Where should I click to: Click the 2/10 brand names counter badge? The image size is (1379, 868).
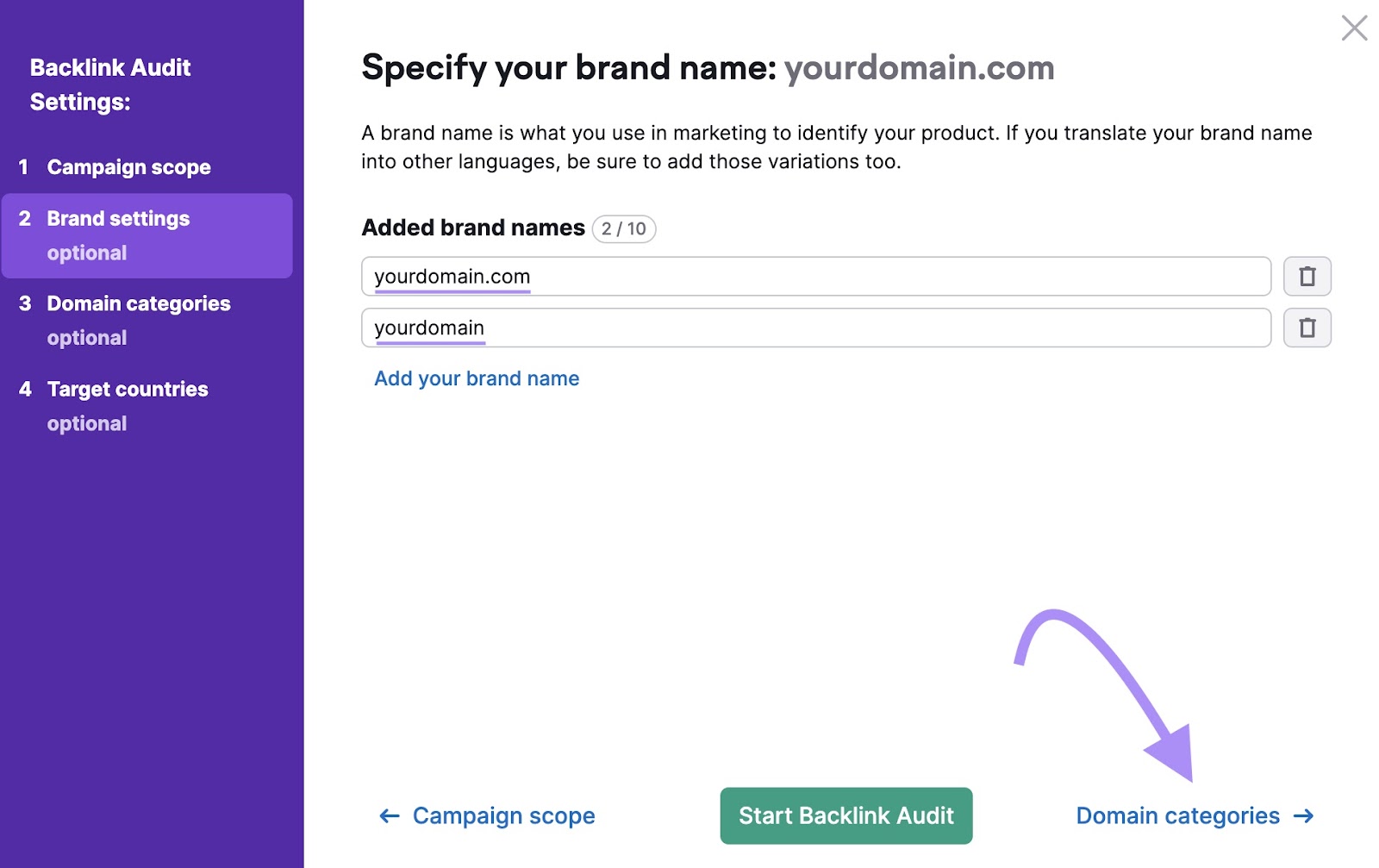tap(623, 229)
